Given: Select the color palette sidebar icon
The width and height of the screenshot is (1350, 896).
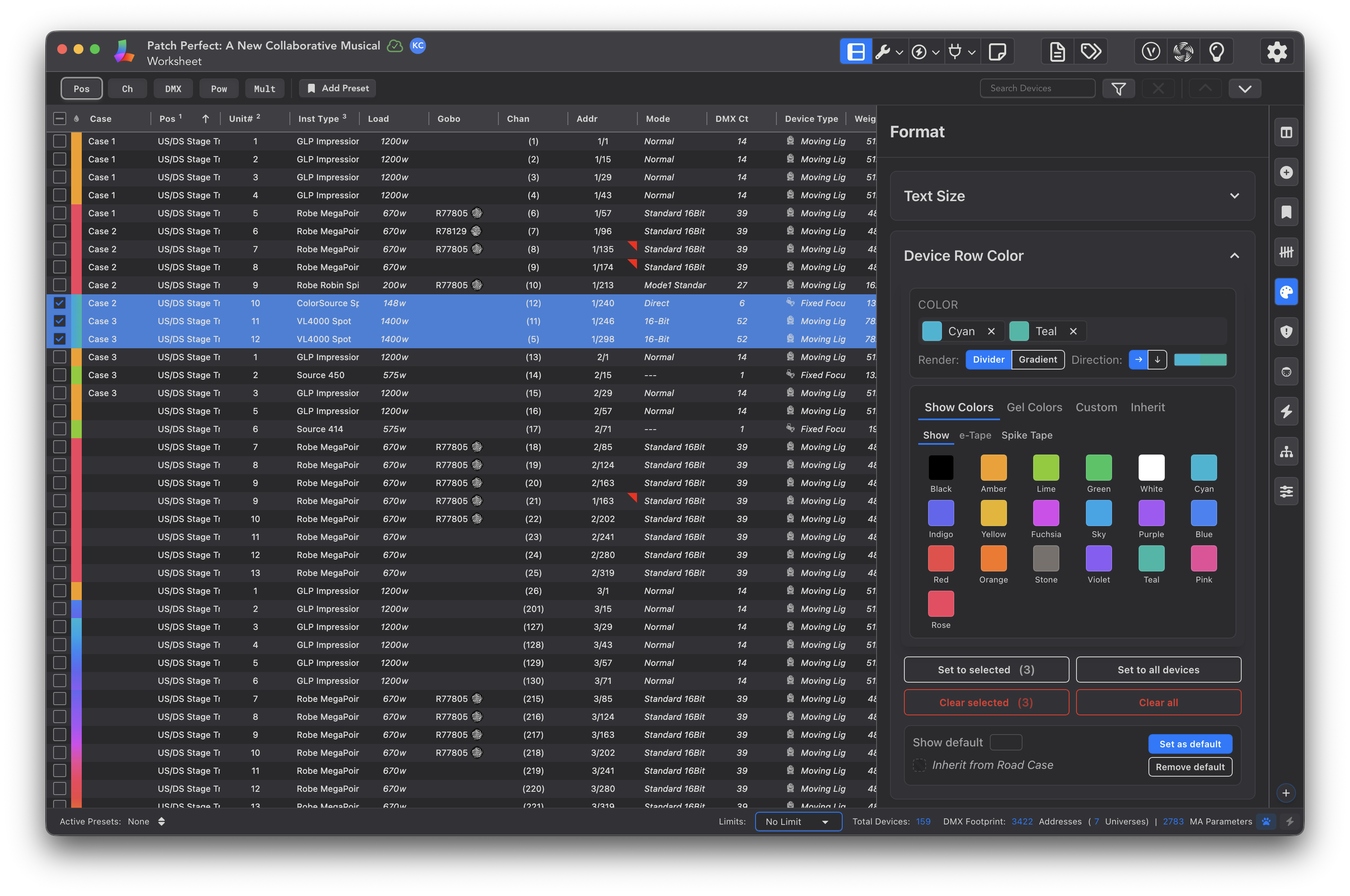Looking at the screenshot, I should click(1286, 292).
